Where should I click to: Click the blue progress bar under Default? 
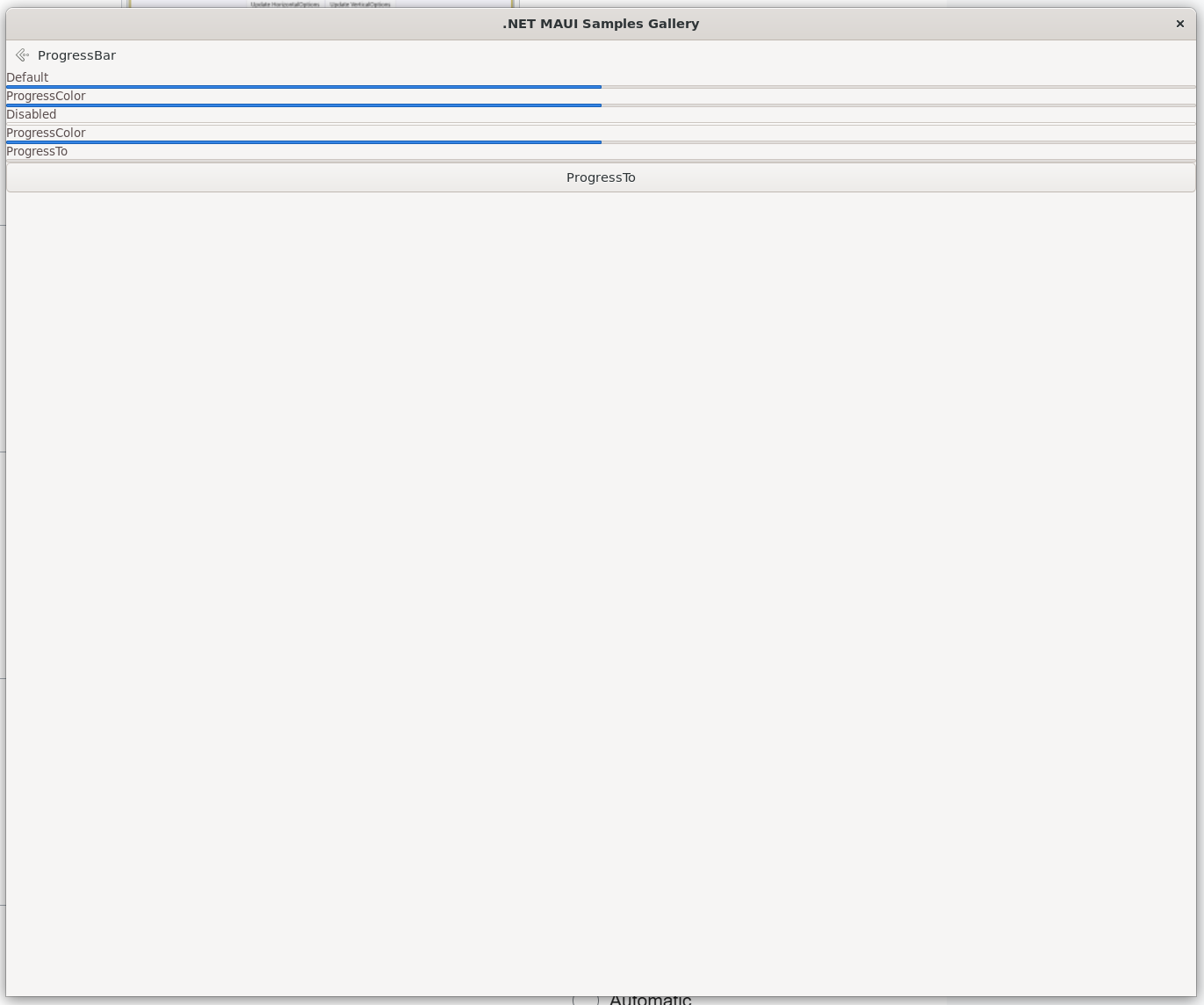[x=303, y=87]
